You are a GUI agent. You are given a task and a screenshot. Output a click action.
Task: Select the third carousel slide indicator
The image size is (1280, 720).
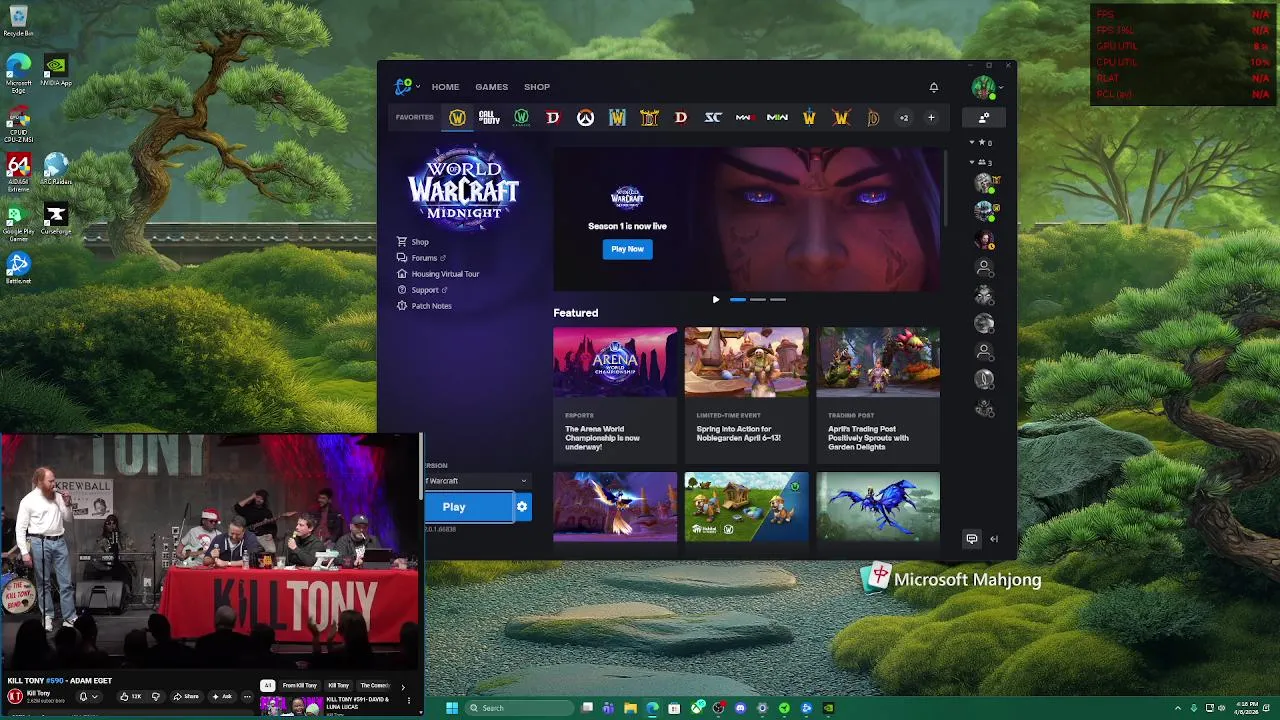click(778, 299)
